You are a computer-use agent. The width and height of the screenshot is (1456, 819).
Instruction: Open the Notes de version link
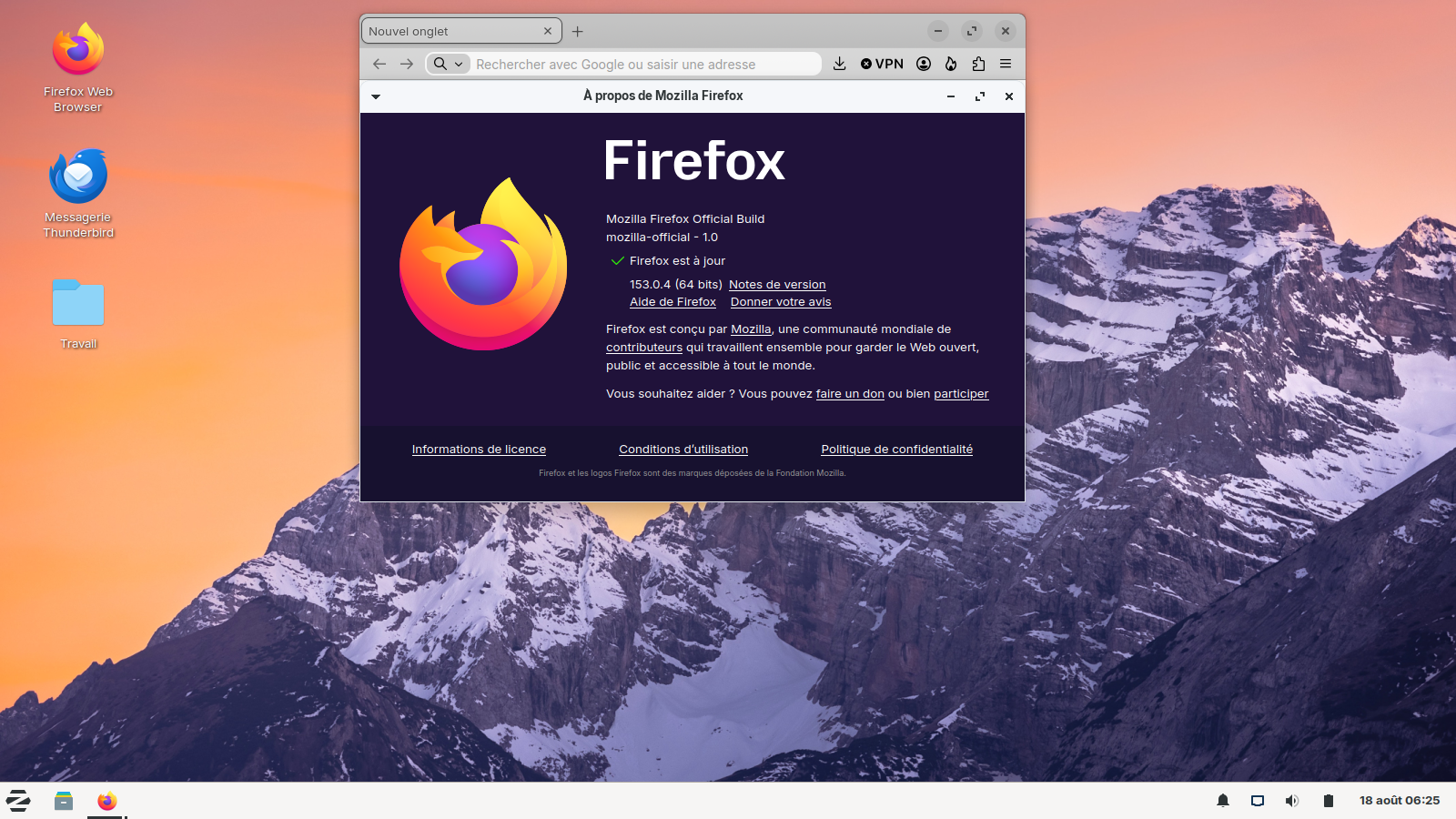coord(777,285)
